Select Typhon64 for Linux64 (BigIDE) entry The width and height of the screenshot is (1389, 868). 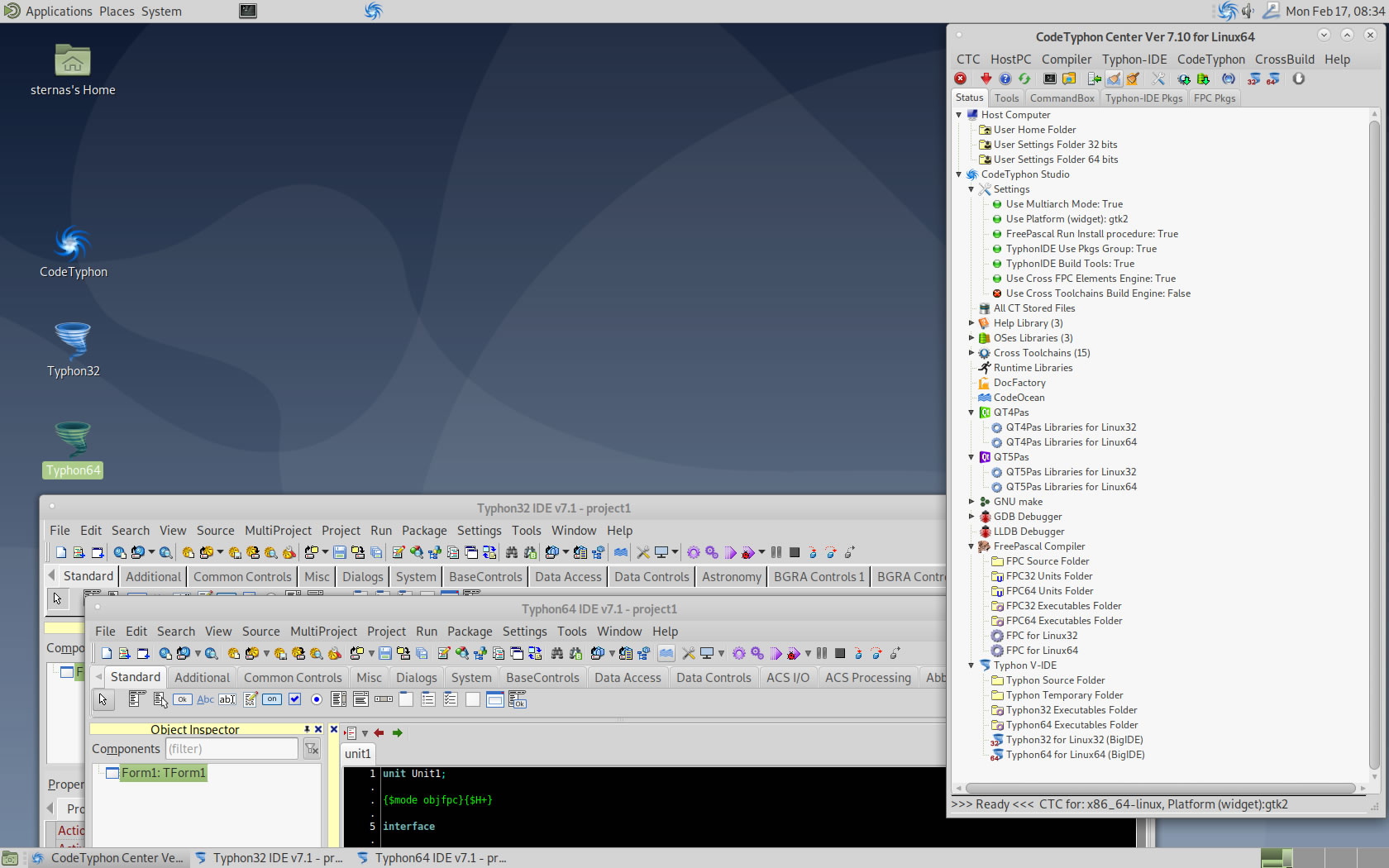click(x=1075, y=755)
